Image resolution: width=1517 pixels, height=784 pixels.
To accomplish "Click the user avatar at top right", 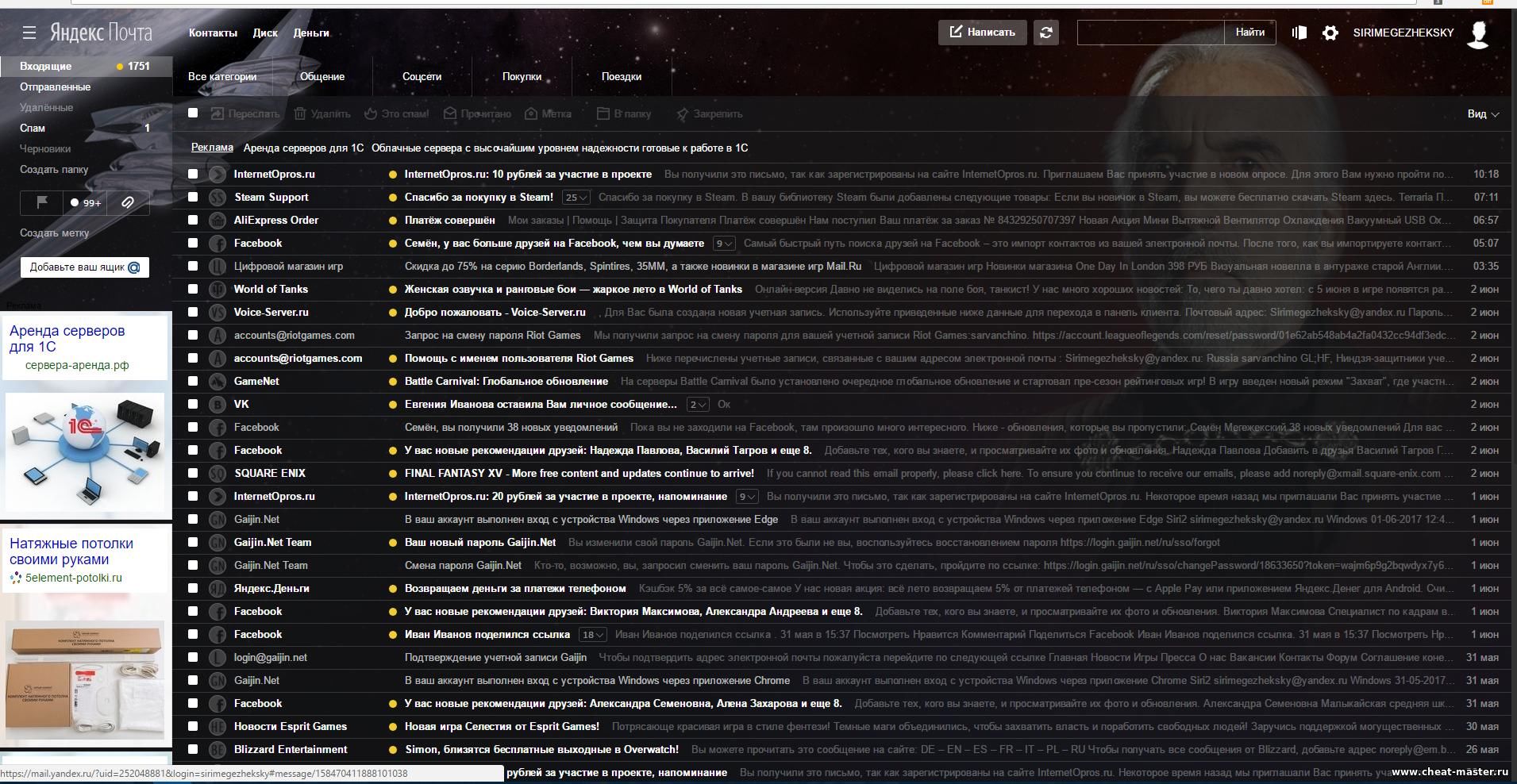I will (1477, 33).
